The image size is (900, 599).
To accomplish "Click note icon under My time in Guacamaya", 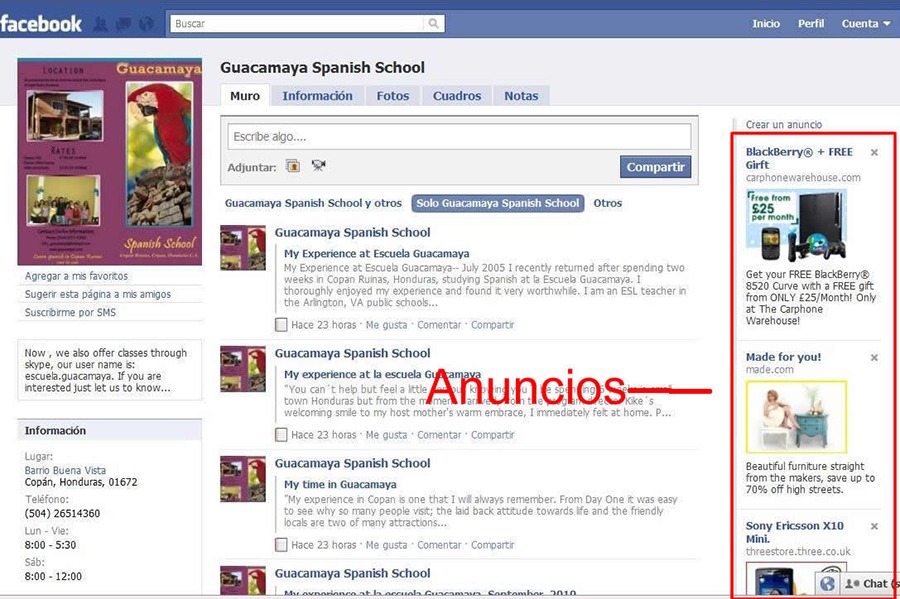I will pyautogui.click(x=281, y=545).
